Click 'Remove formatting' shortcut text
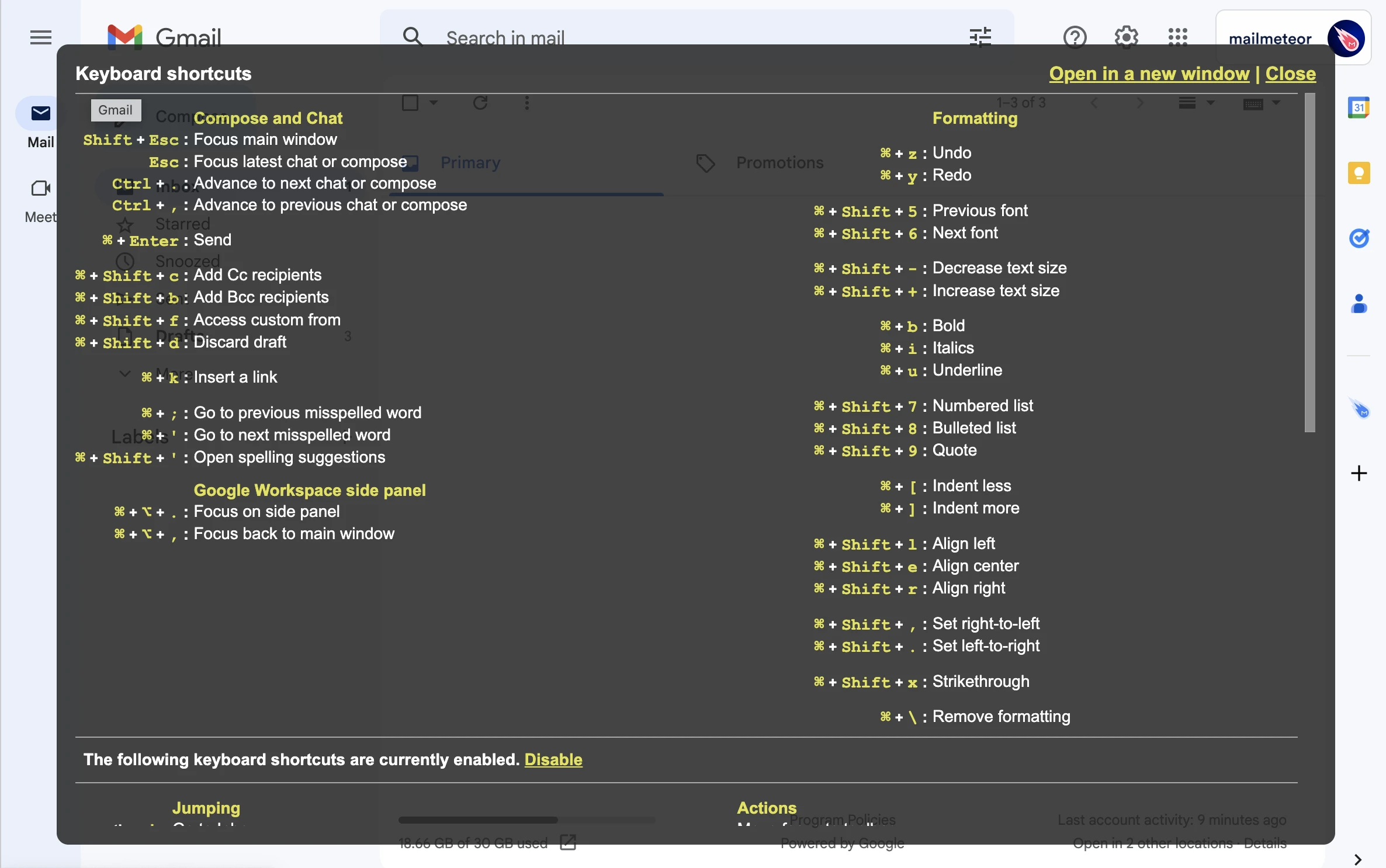Image resolution: width=1386 pixels, height=868 pixels. tap(1000, 717)
